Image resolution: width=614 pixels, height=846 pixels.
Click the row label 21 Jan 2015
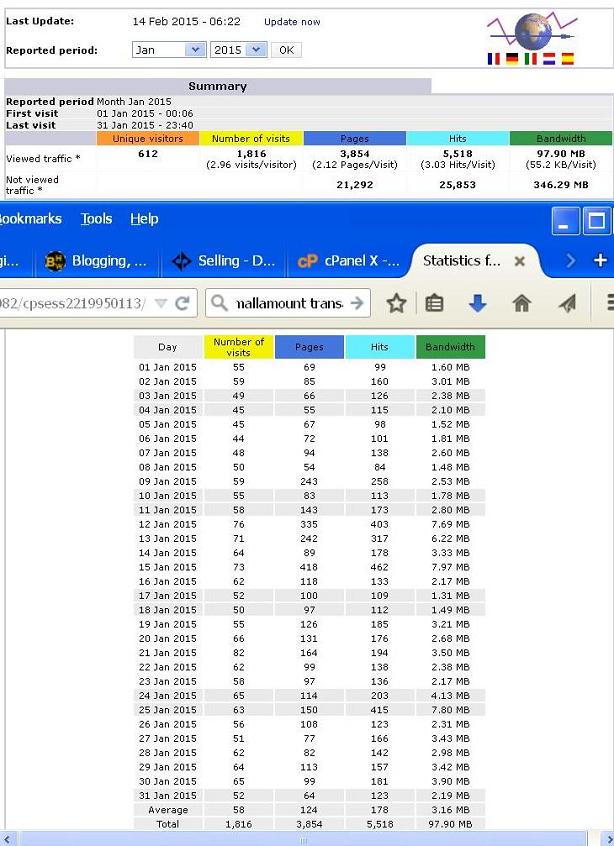pos(168,653)
